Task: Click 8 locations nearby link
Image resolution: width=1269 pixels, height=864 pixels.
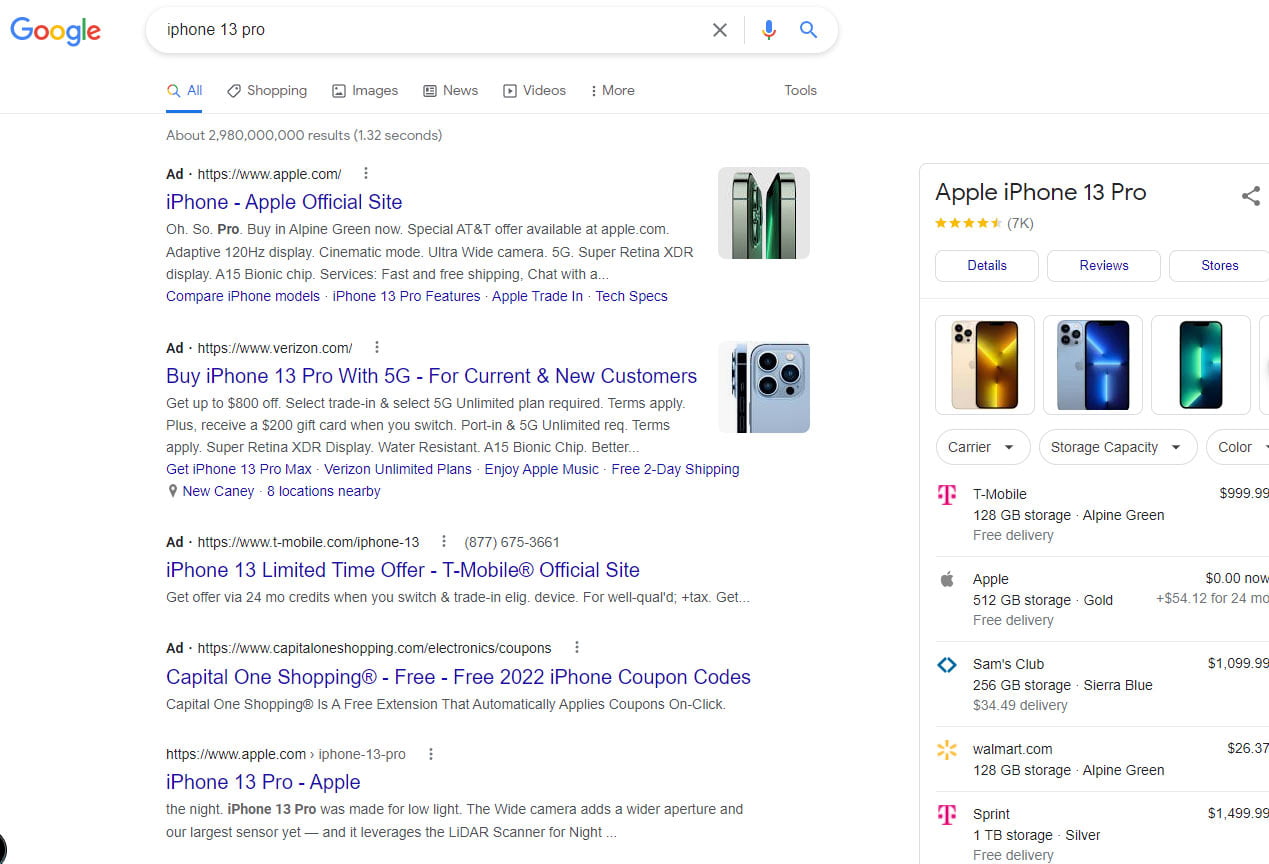Action: click(x=324, y=491)
